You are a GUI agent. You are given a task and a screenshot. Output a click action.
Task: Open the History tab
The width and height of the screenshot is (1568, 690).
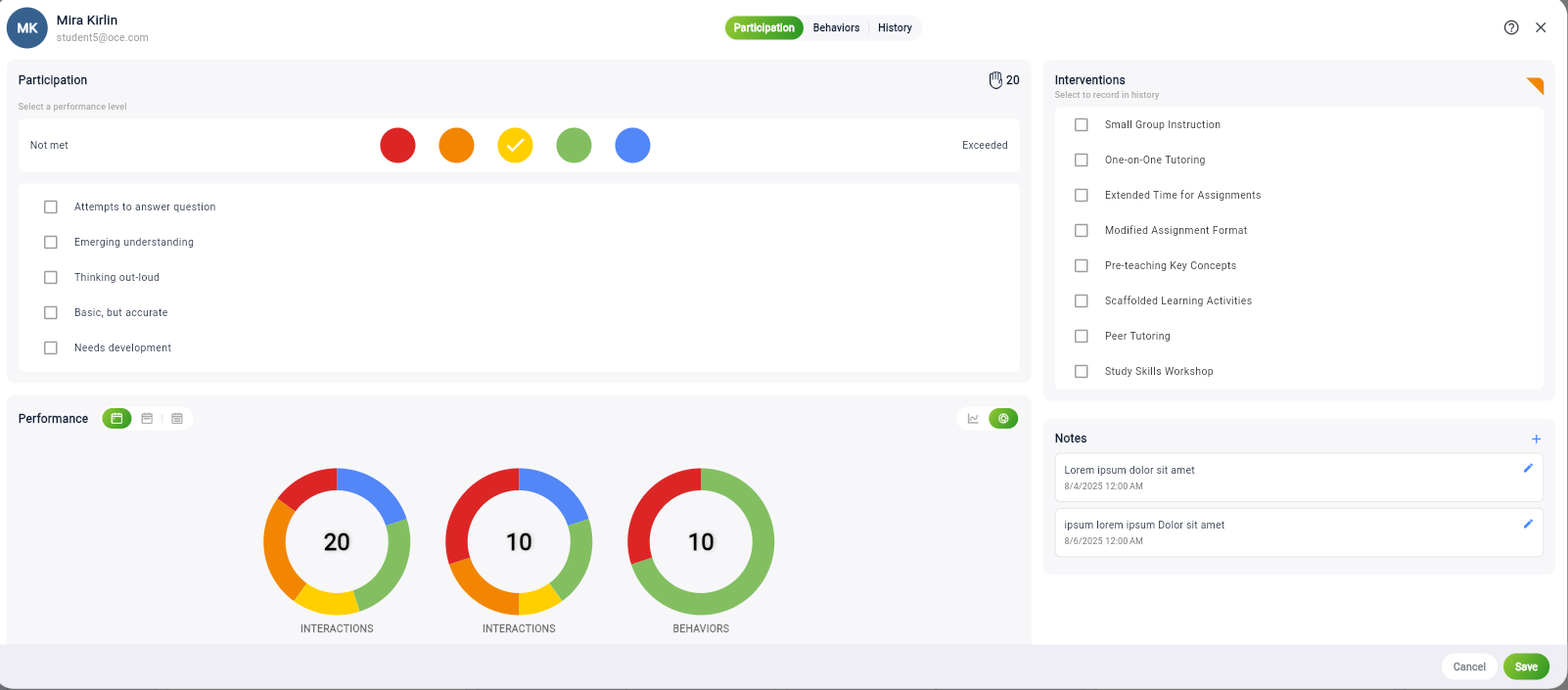(x=895, y=28)
